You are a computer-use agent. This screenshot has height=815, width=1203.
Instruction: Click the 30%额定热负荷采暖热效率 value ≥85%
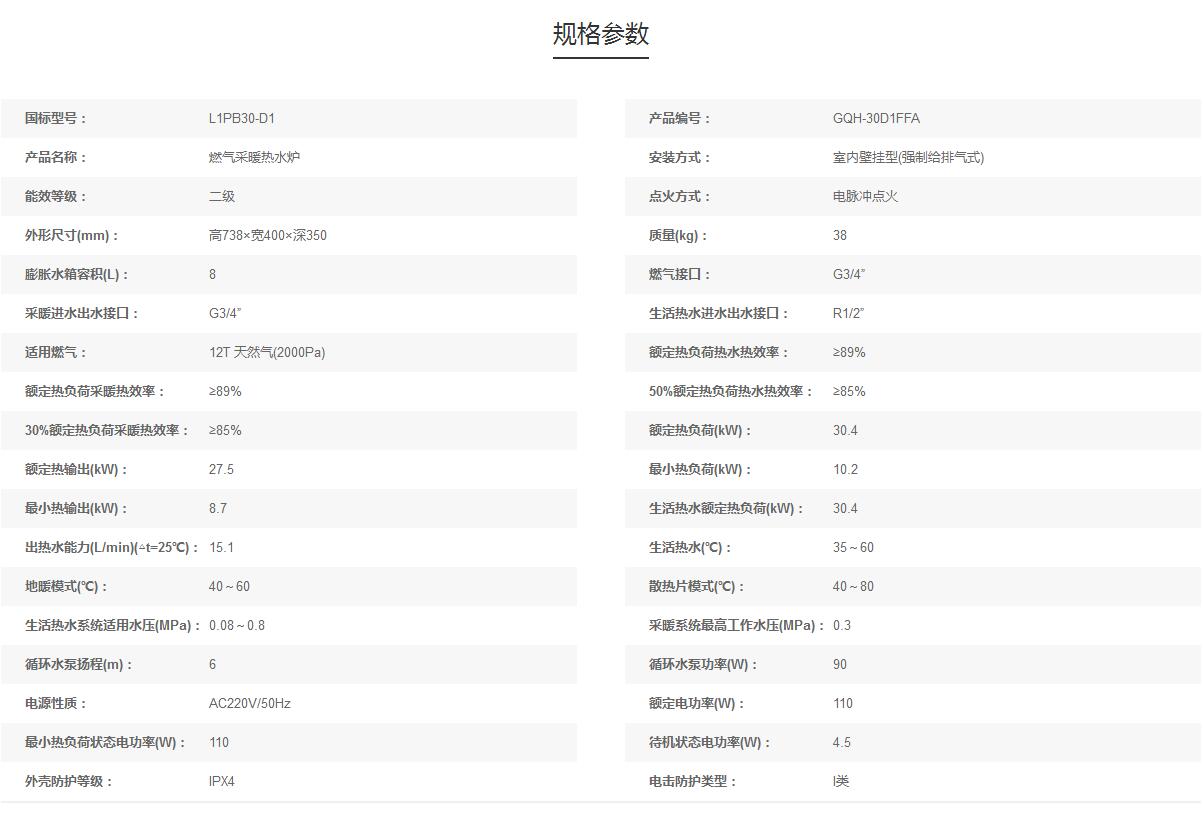pyautogui.click(x=225, y=430)
